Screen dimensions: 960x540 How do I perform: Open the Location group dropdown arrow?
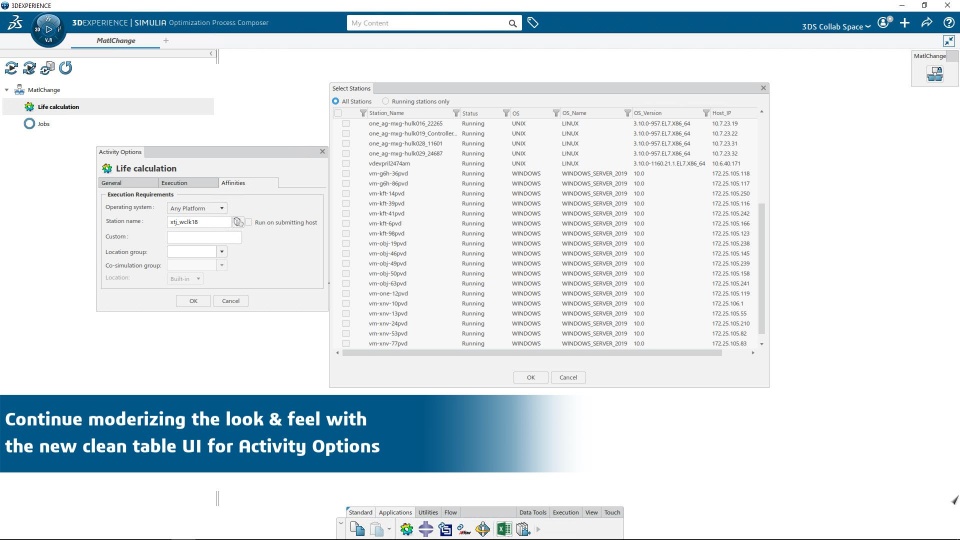tap(222, 252)
